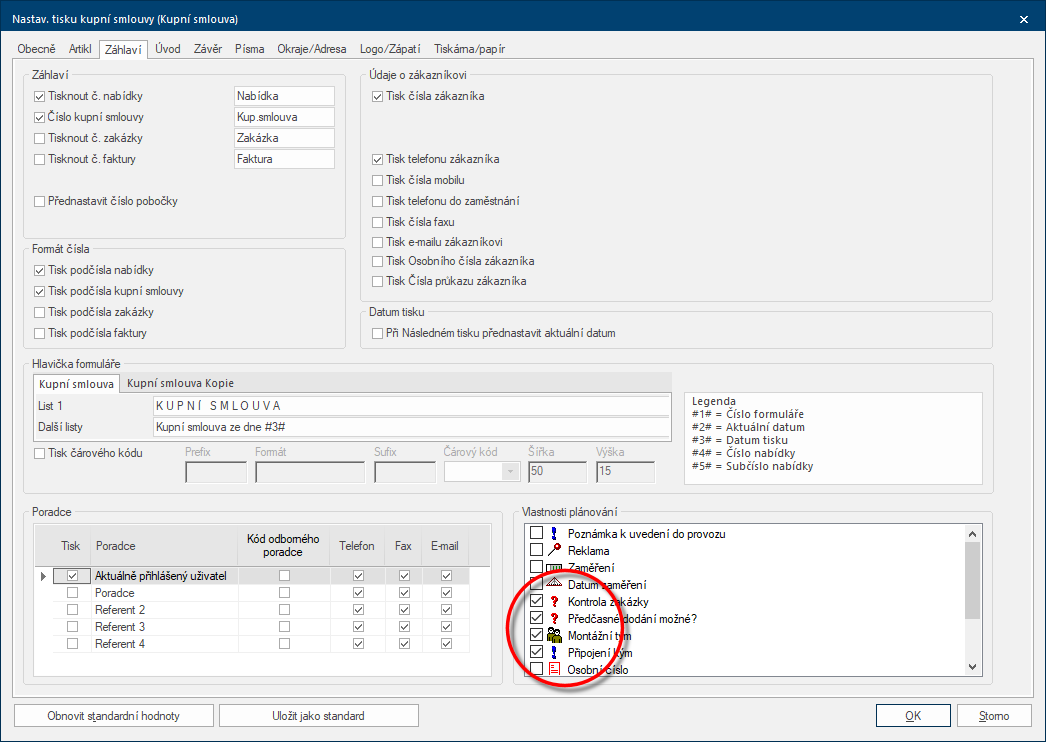Switch to the Písma tab

coord(249,49)
